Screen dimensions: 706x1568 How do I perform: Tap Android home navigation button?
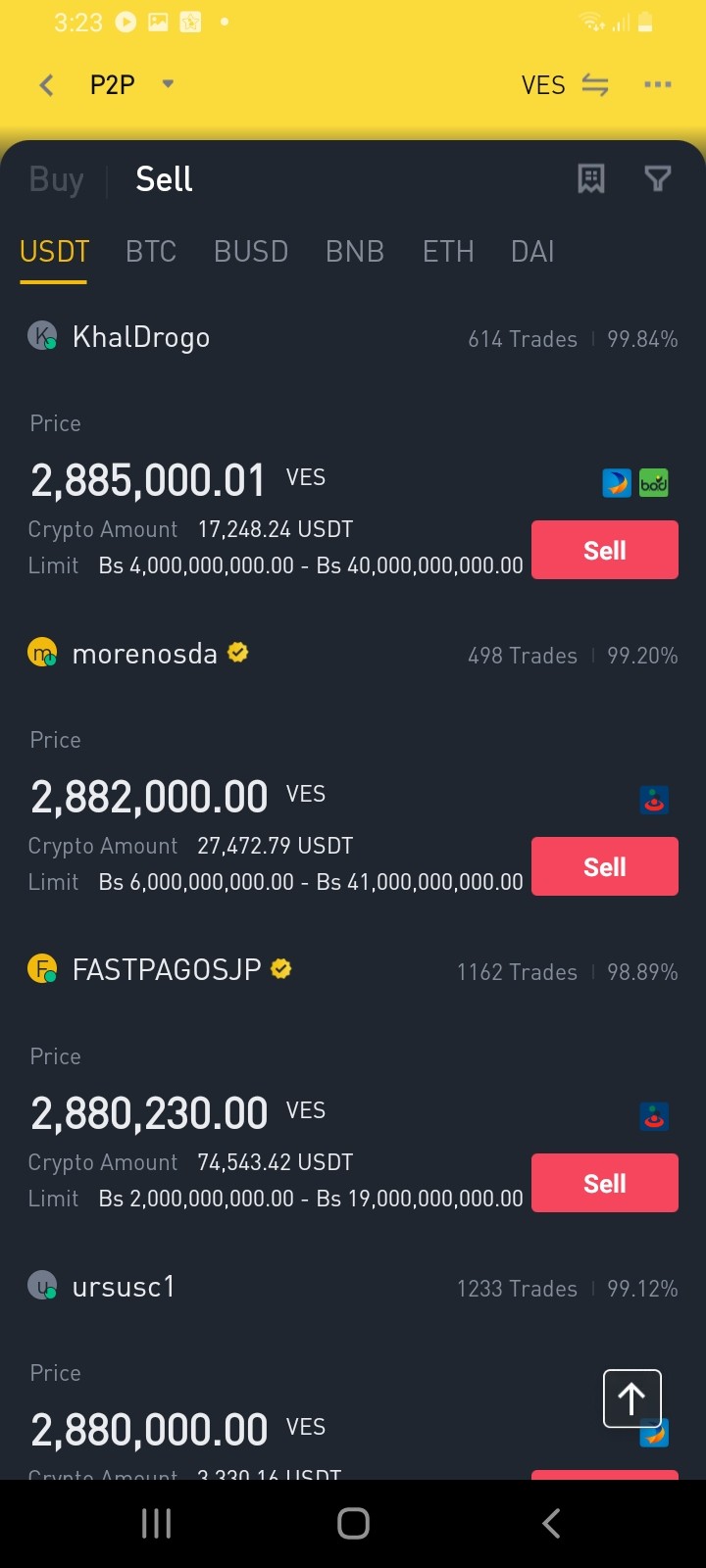click(x=353, y=1523)
